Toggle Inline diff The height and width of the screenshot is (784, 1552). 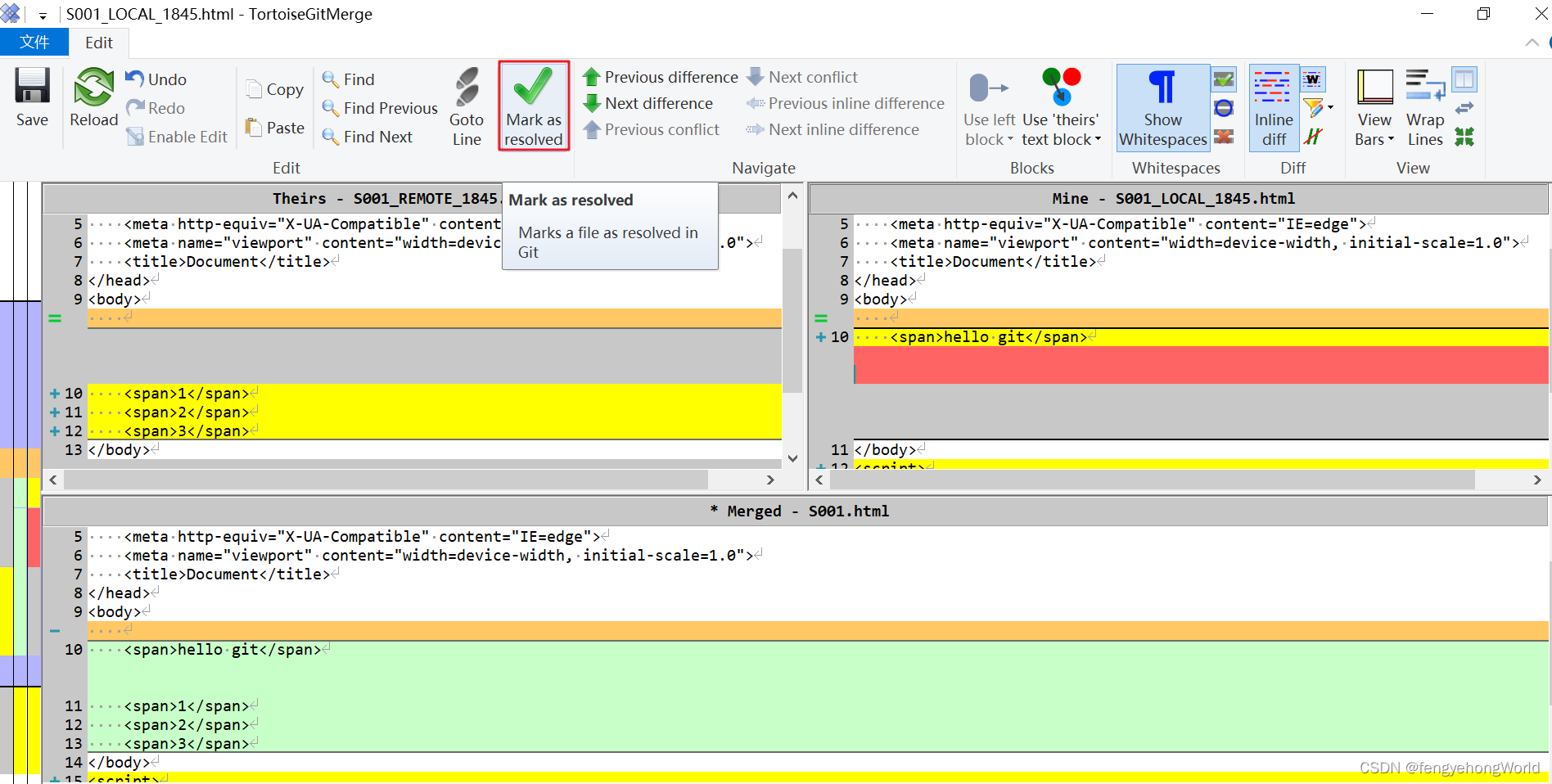[x=1274, y=108]
